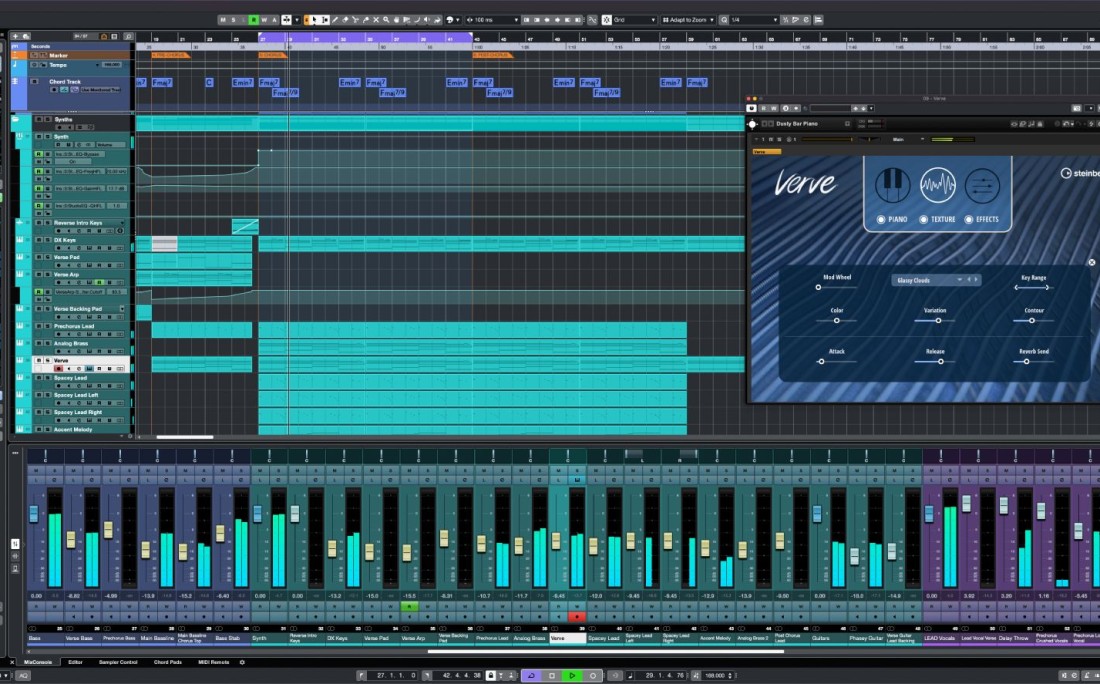Mute the Verve track
Viewport: 1100px width, 684px height.
(38, 361)
